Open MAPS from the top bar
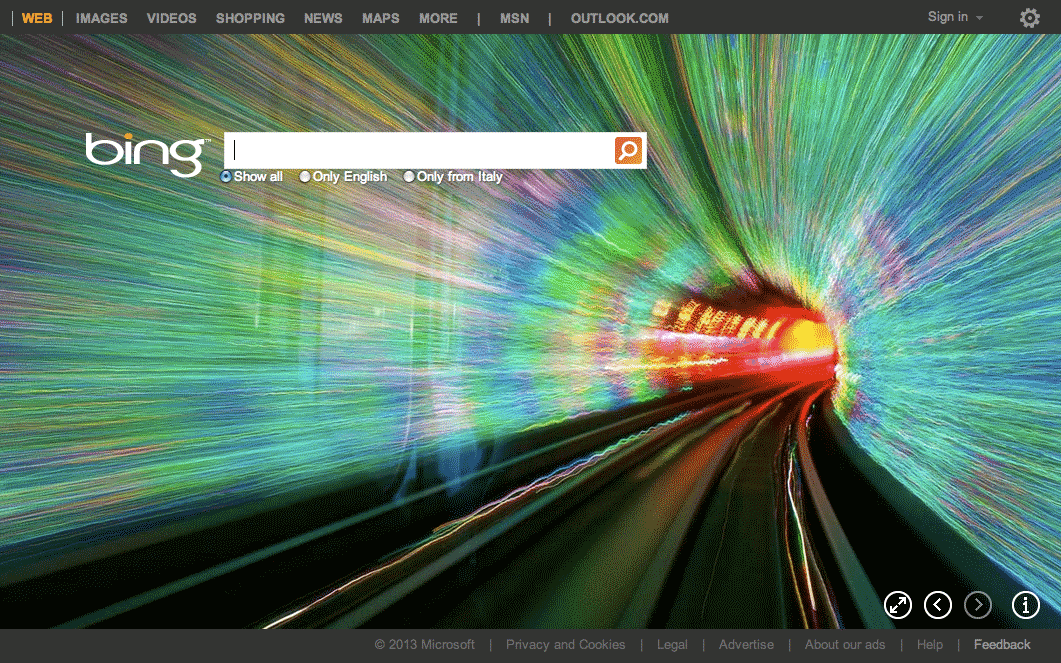 click(380, 18)
